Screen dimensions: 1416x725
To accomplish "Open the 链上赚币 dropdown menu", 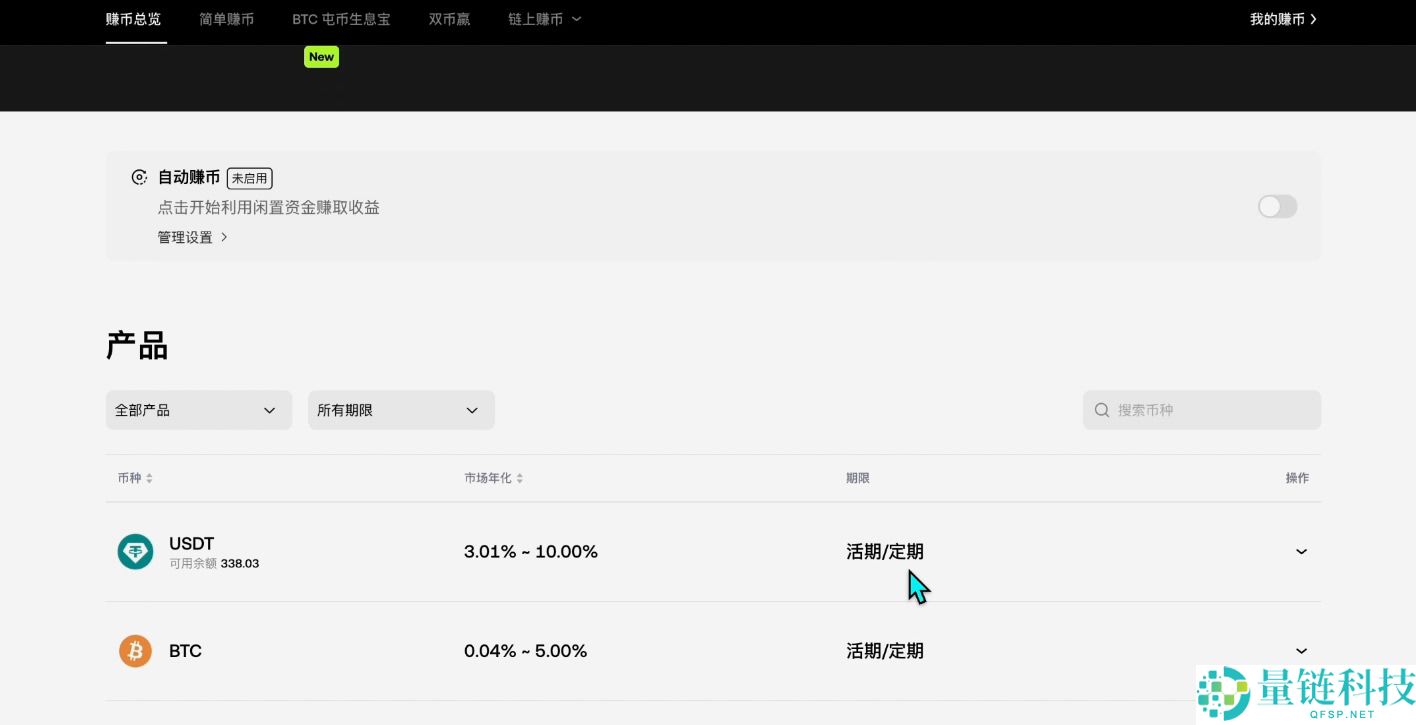I will 544,18.
